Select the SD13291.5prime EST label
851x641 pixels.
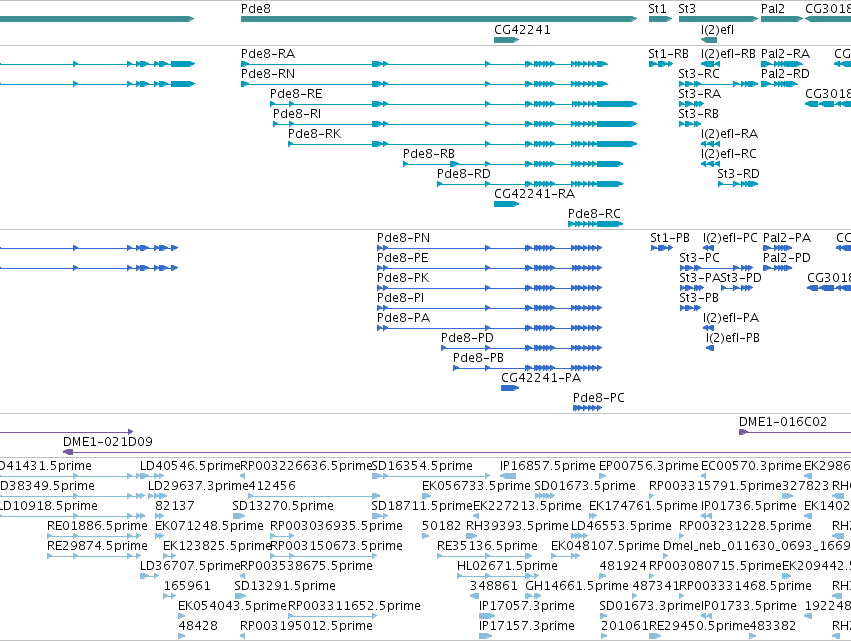(285, 586)
